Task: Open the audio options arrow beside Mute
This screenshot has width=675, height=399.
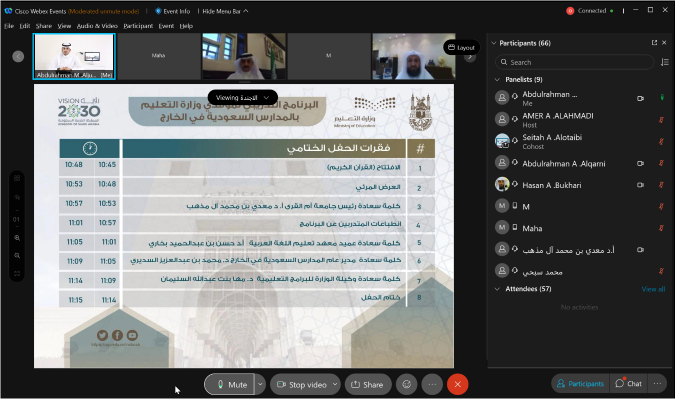Action: click(260, 384)
